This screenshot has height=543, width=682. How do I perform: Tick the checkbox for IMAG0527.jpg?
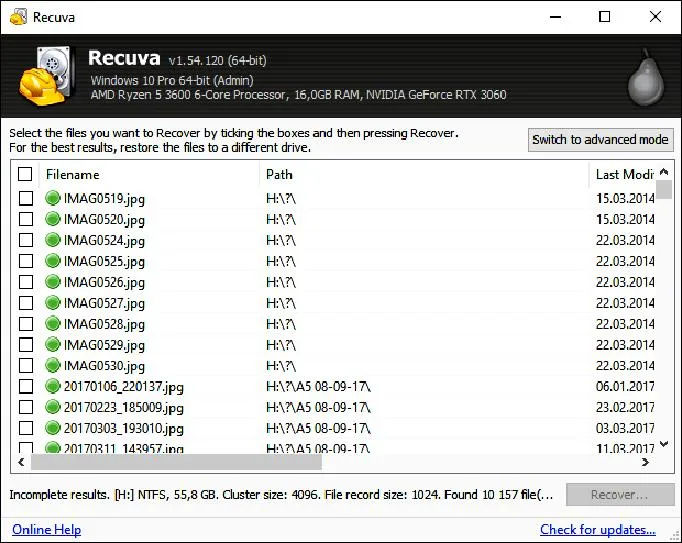pos(26,303)
